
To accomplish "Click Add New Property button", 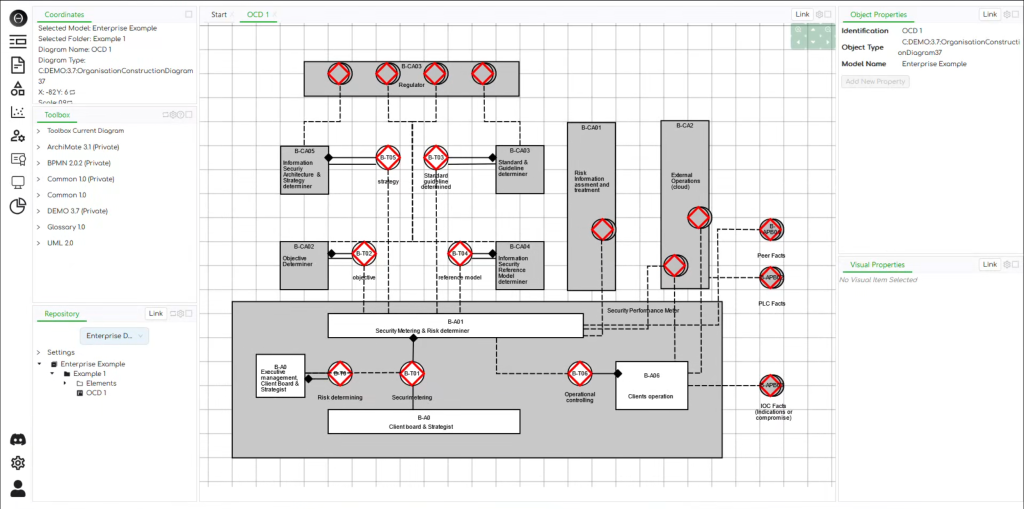I will click(x=876, y=81).
